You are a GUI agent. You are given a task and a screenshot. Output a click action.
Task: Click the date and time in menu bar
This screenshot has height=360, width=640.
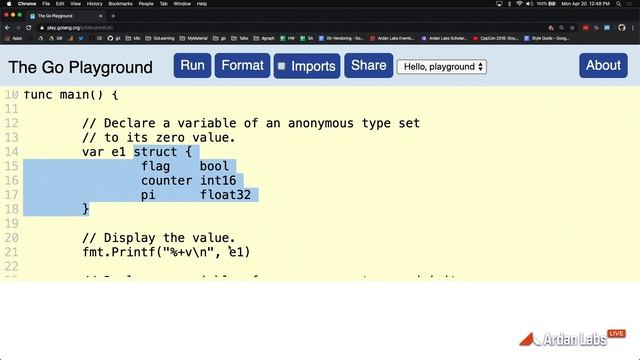[585, 4]
